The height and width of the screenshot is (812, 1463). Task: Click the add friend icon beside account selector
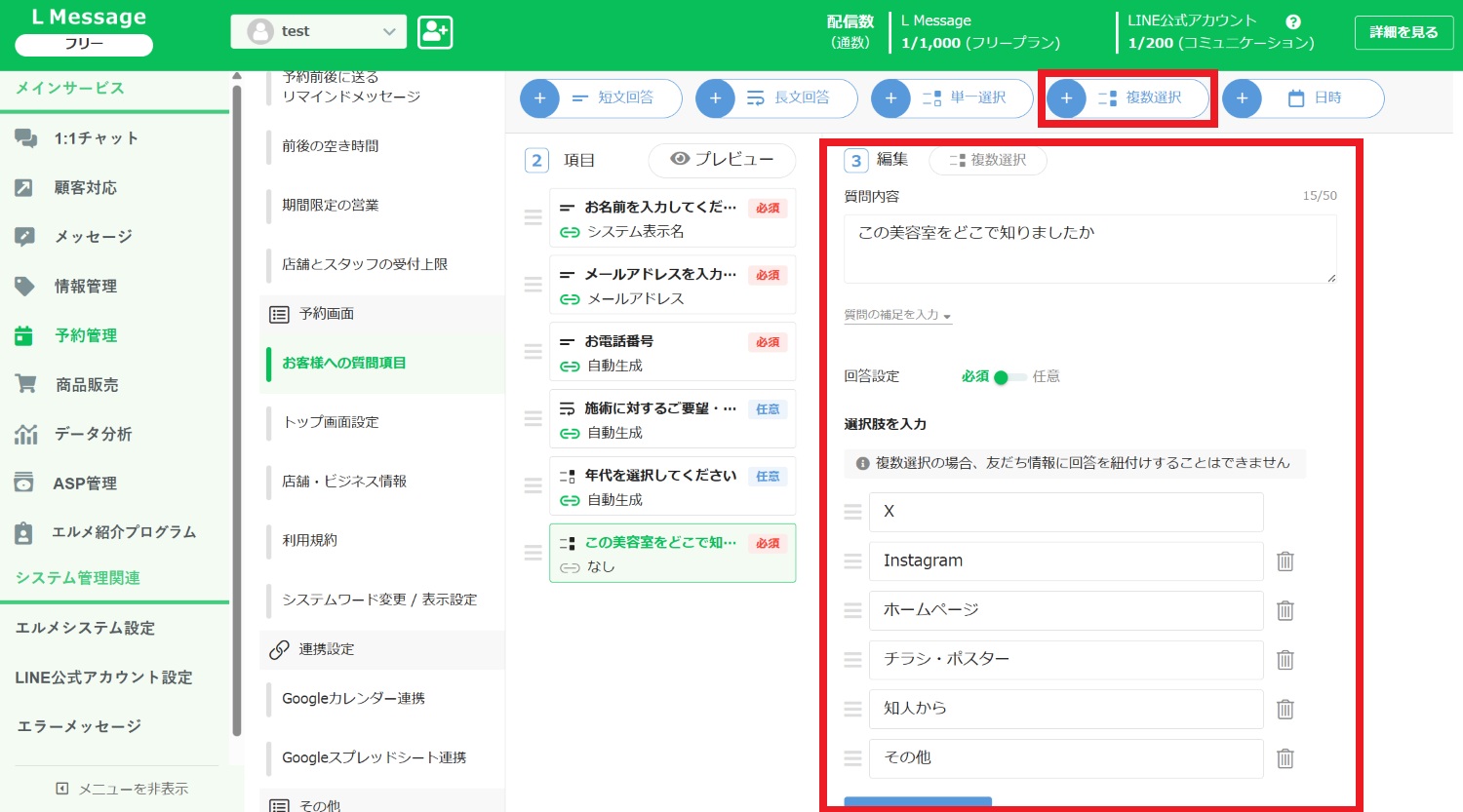[435, 32]
